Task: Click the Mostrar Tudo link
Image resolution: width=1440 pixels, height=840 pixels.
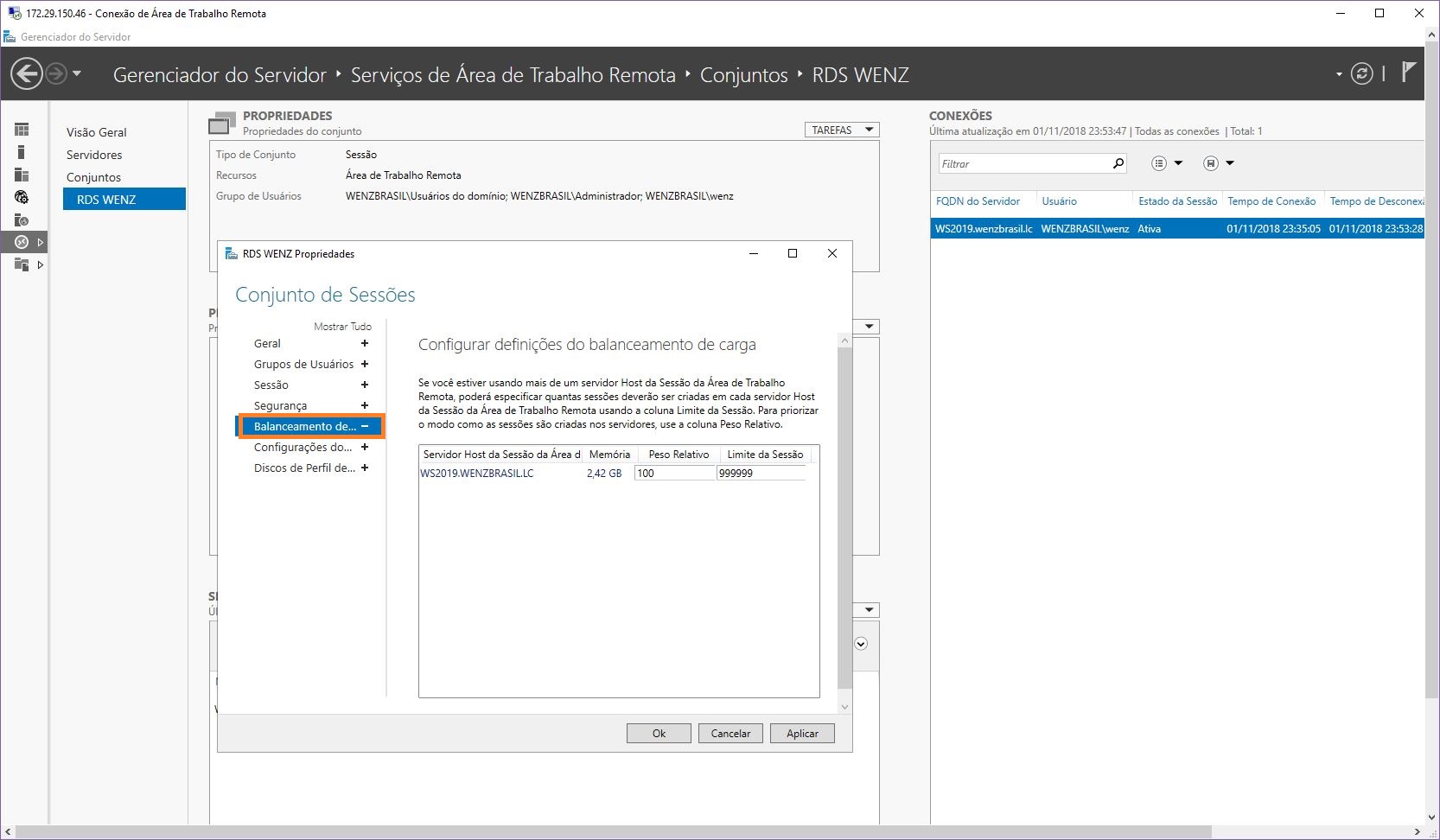Action: pyautogui.click(x=342, y=326)
